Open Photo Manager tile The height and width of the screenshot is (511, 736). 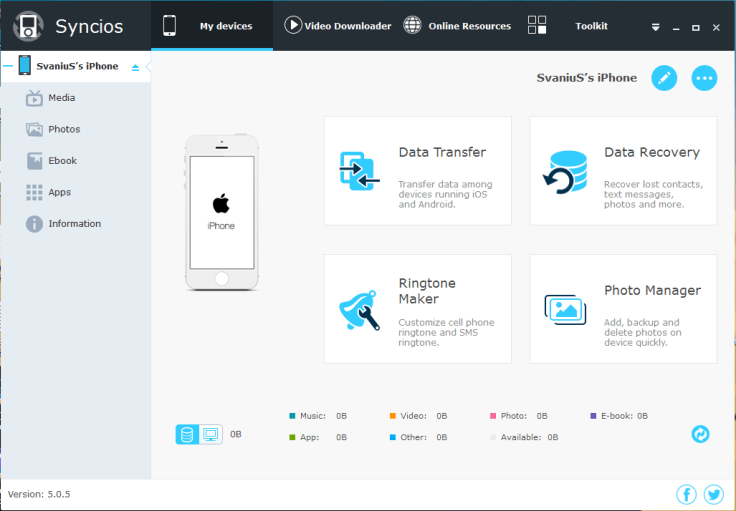[x=623, y=309]
